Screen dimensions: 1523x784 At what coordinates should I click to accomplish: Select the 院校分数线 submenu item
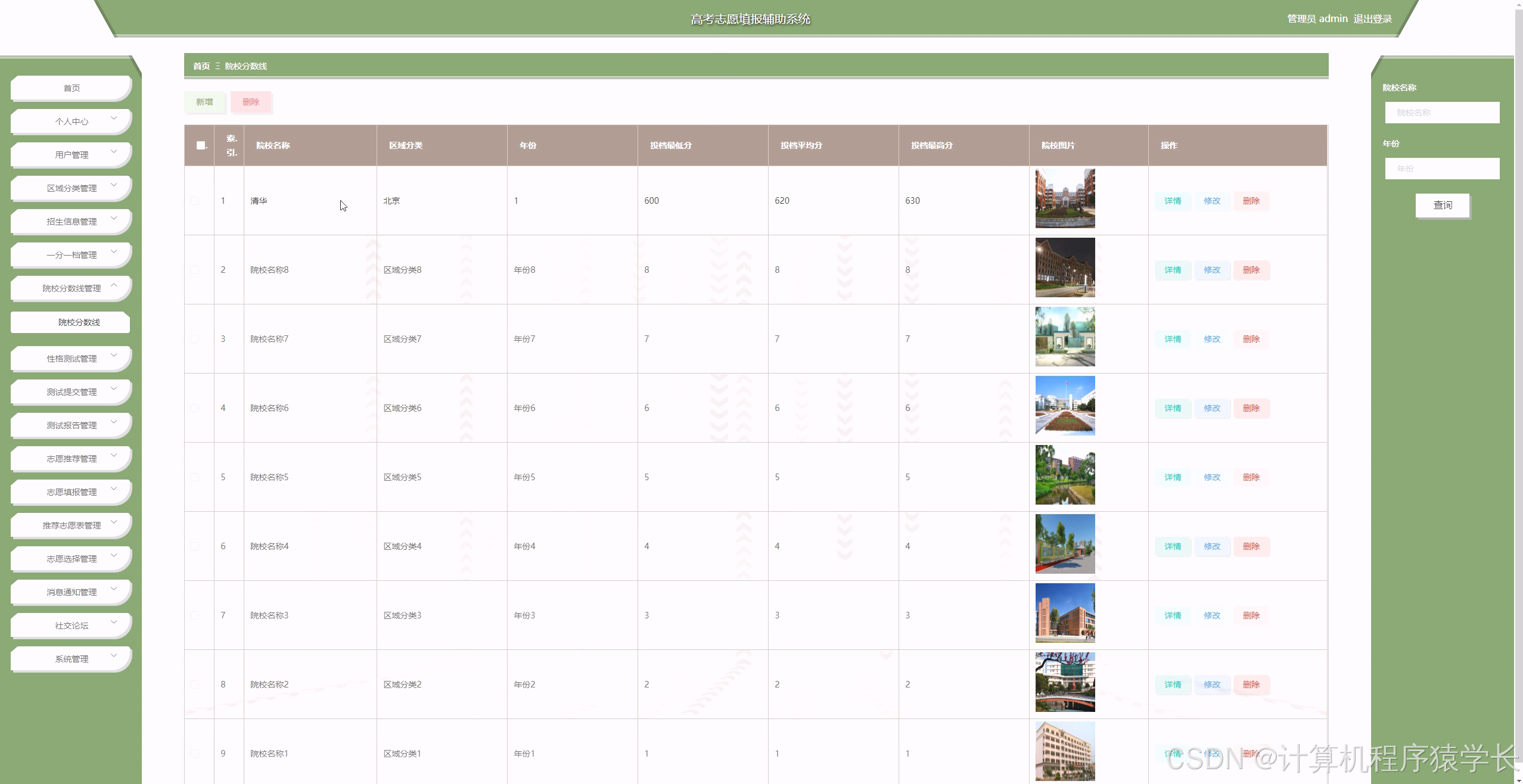pyautogui.click(x=79, y=322)
